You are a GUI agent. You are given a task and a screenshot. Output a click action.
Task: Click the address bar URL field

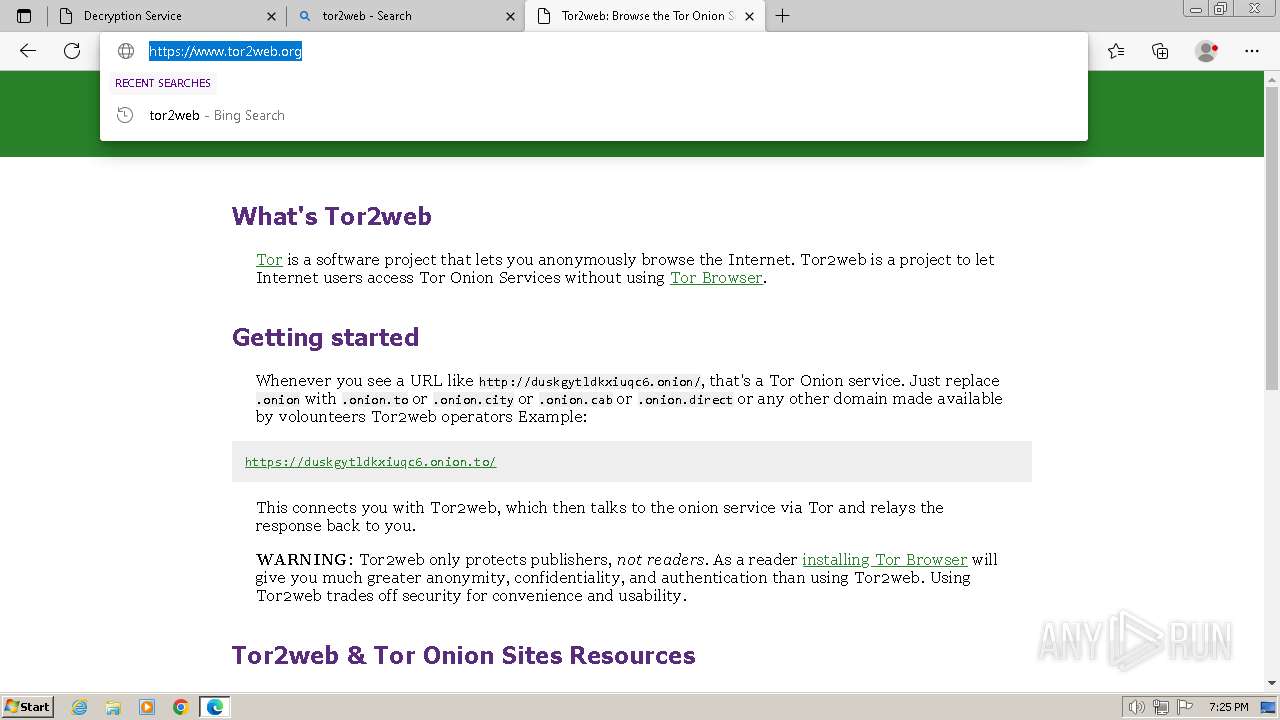593,51
